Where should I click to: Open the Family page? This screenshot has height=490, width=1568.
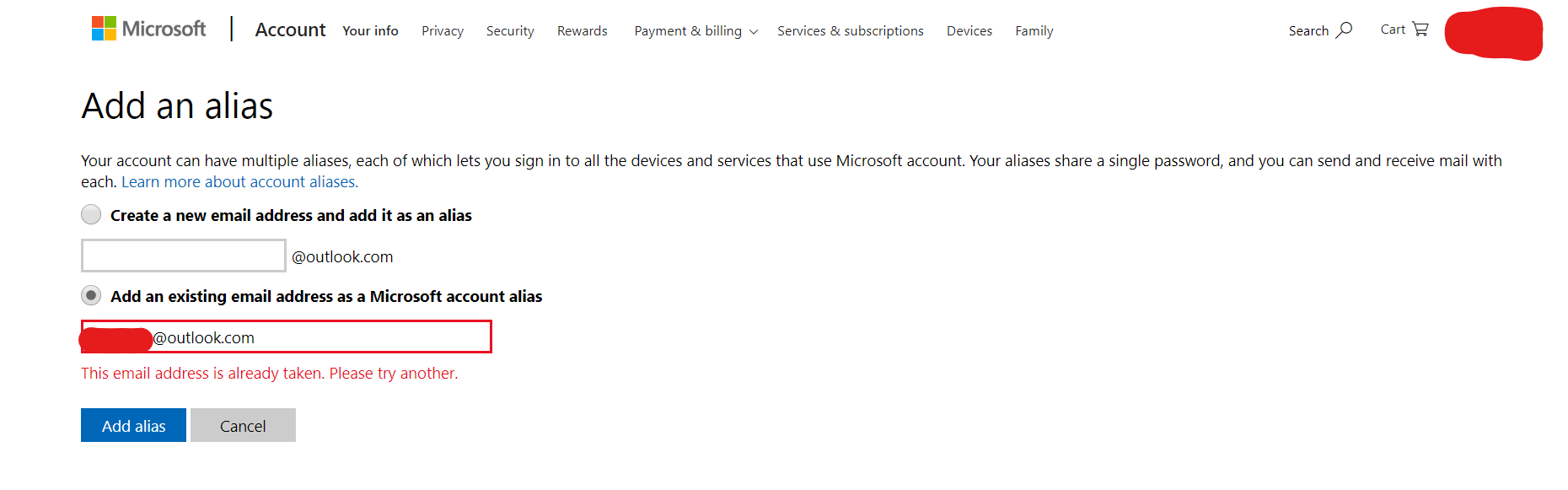point(1034,31)
